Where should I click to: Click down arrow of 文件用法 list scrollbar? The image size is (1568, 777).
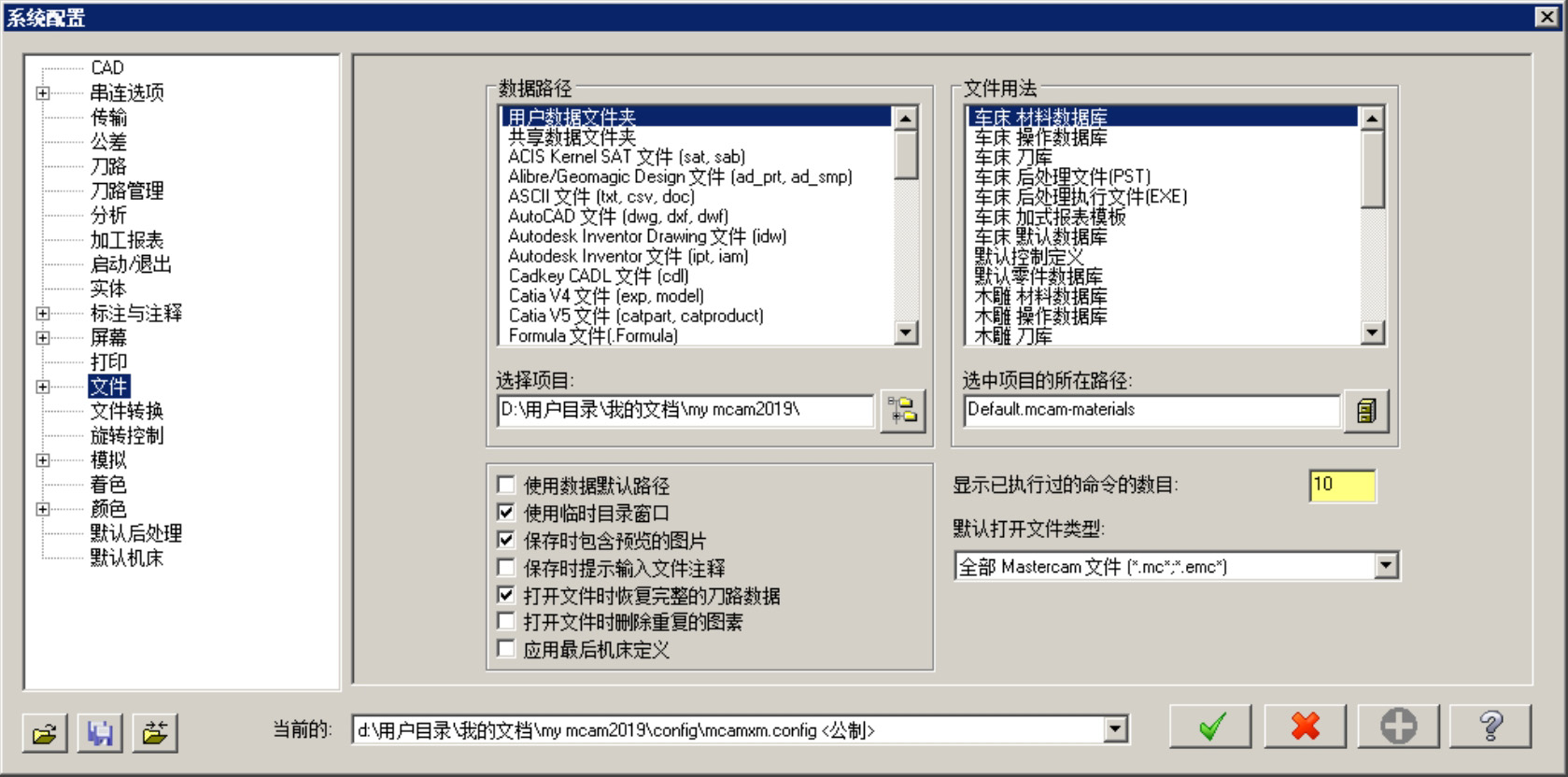[1372, 332]
